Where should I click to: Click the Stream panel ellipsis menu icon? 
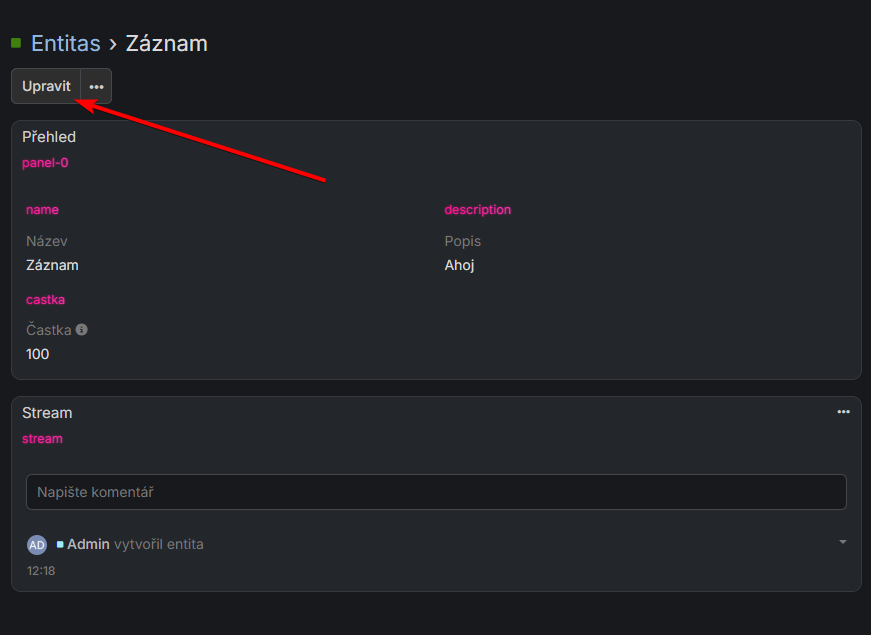843,411
